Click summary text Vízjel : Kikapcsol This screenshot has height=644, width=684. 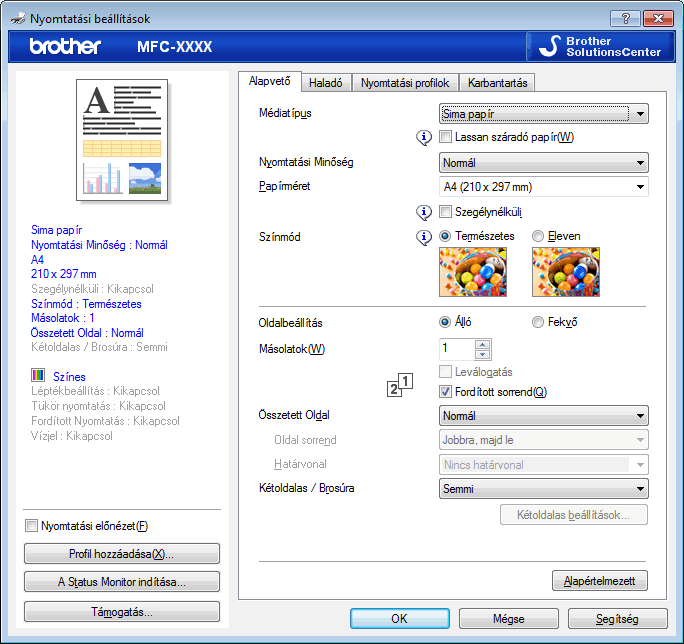[x=72, y=436]
